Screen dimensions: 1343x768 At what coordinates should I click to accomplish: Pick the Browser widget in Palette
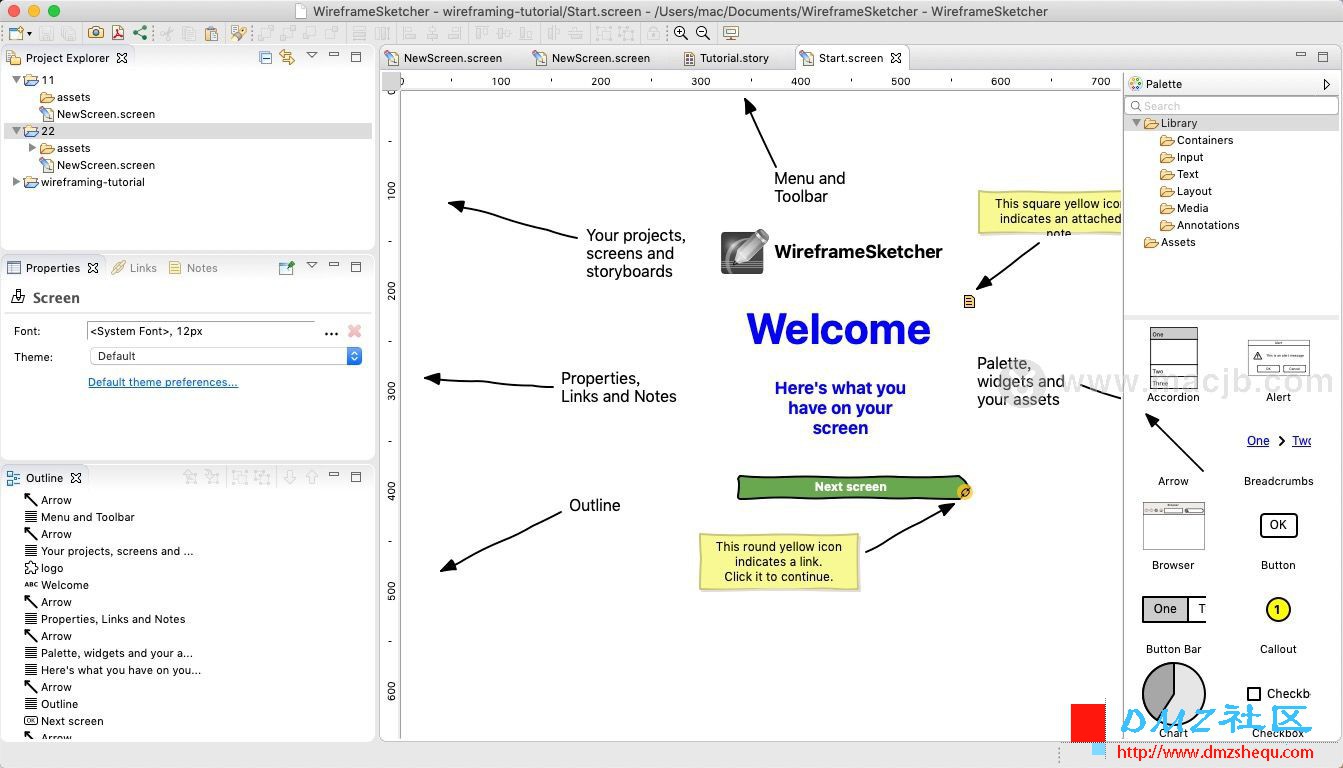1173,536
